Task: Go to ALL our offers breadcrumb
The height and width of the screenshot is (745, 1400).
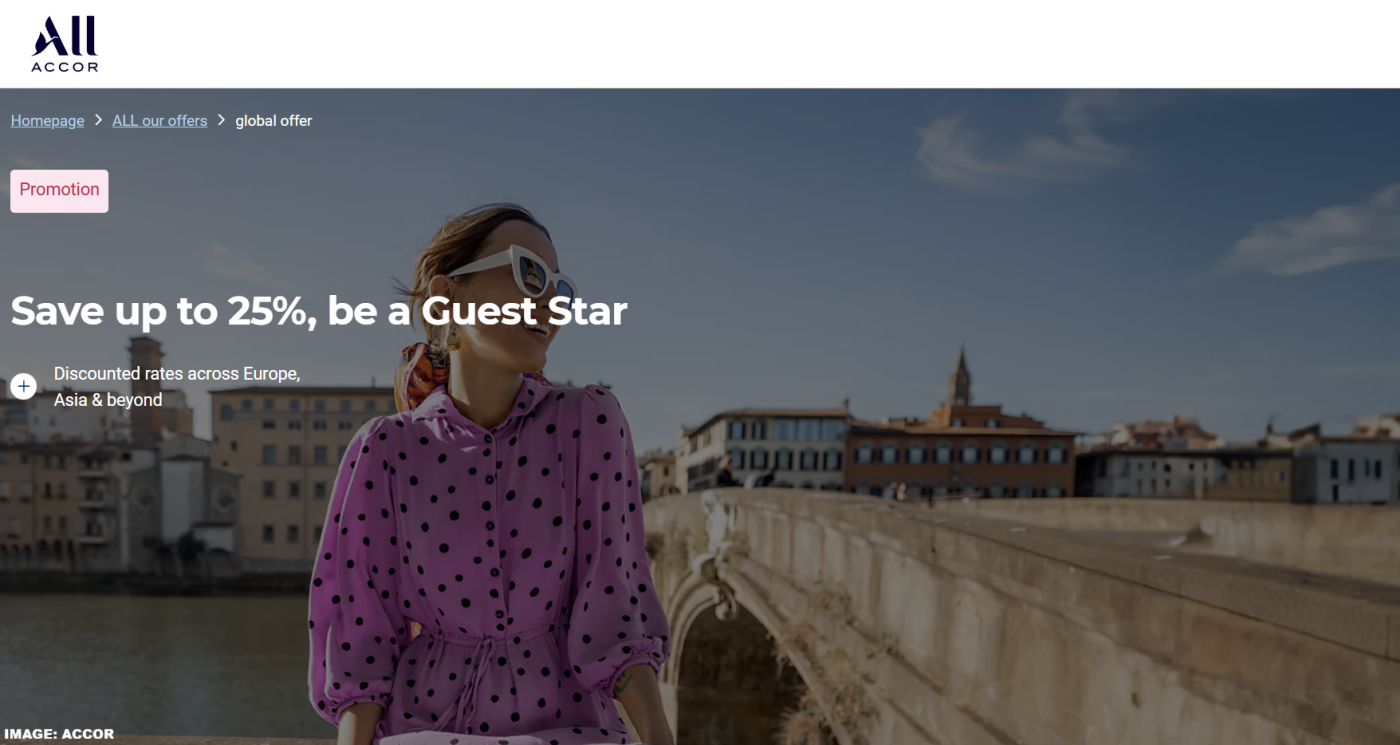Action: click(160, 121)
